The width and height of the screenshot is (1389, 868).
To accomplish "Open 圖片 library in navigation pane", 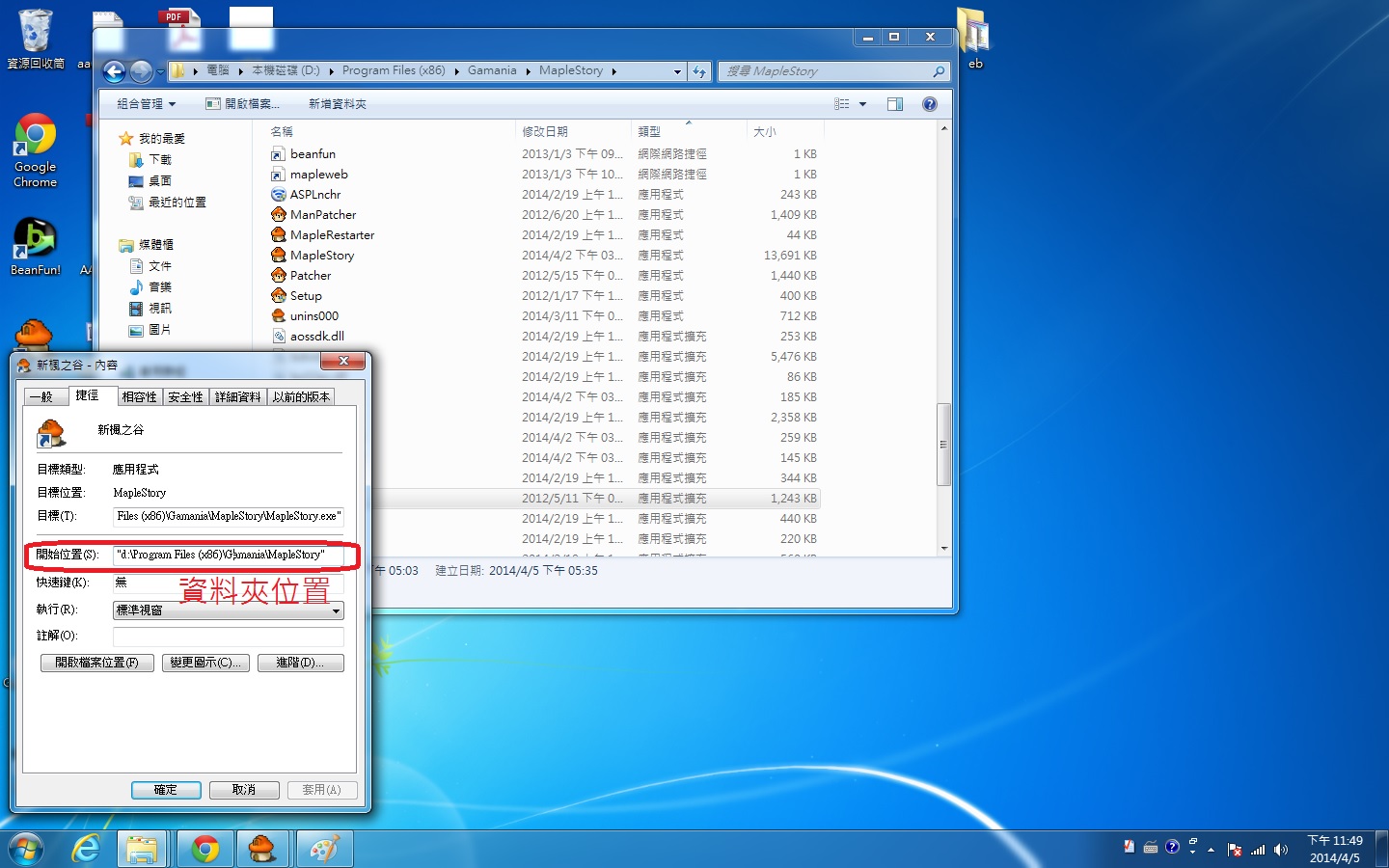I will click(159, 330).
